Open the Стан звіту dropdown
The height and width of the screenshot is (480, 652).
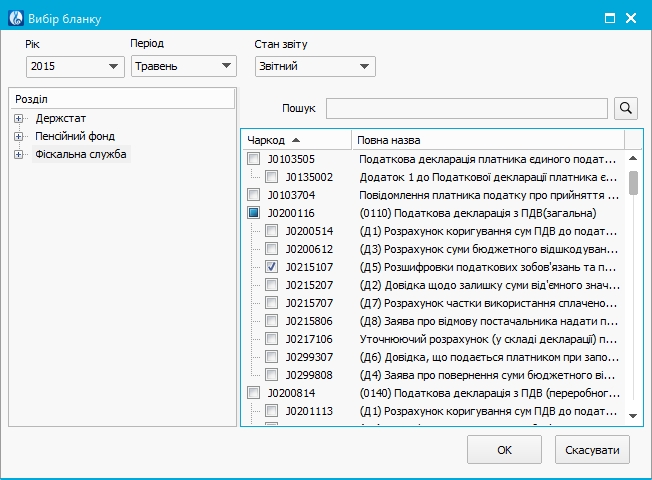(314, 67)
